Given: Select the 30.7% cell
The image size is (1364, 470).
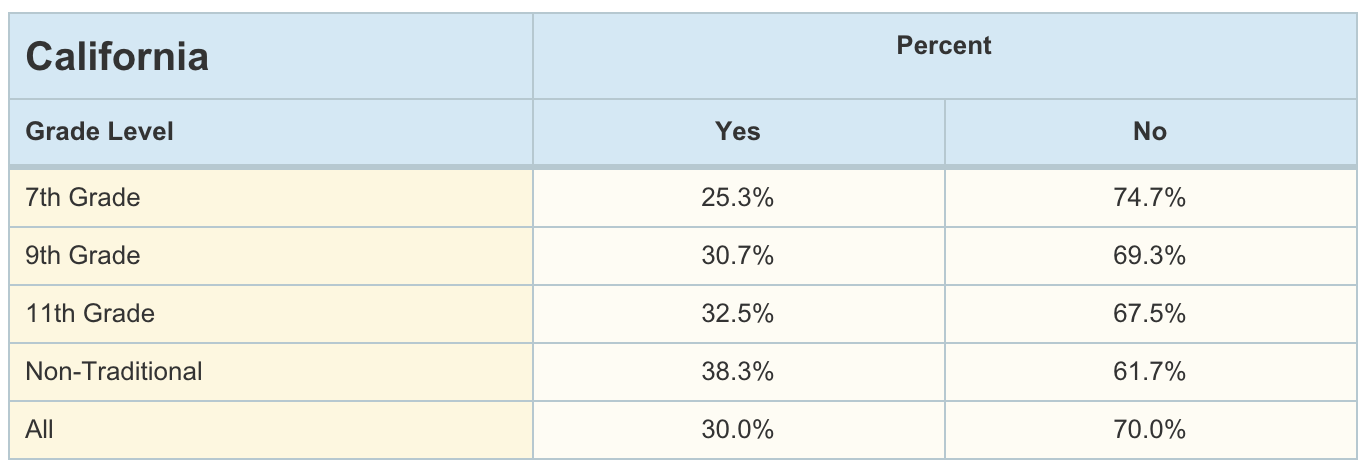Looking at the screenshot, I should pyautogui.click(x=738, y=256).
